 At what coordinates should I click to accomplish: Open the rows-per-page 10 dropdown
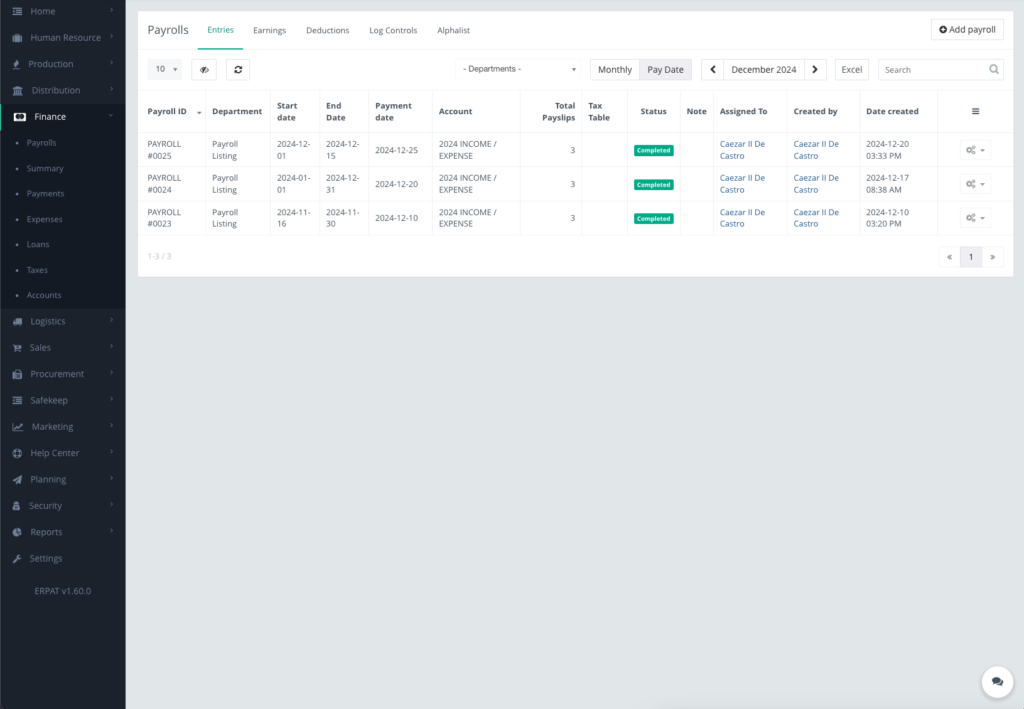pyautogui.click(x=165, y=69)
